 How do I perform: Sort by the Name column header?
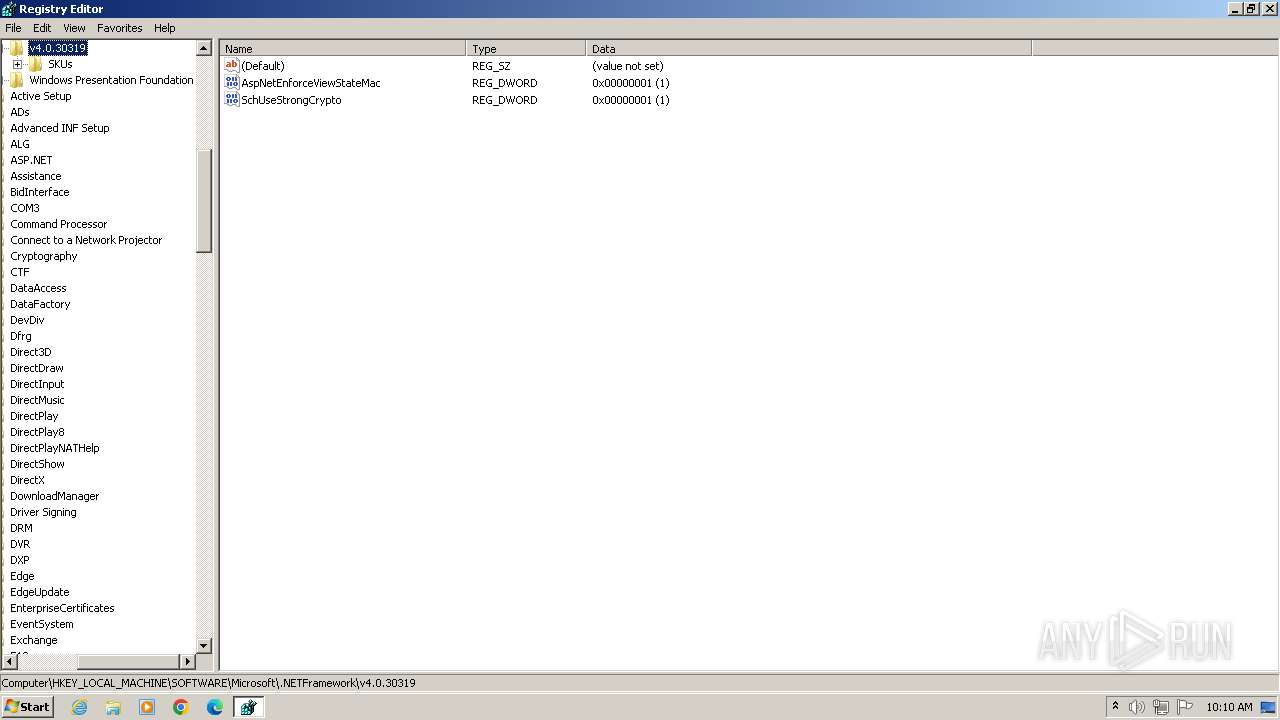[343, 48]
